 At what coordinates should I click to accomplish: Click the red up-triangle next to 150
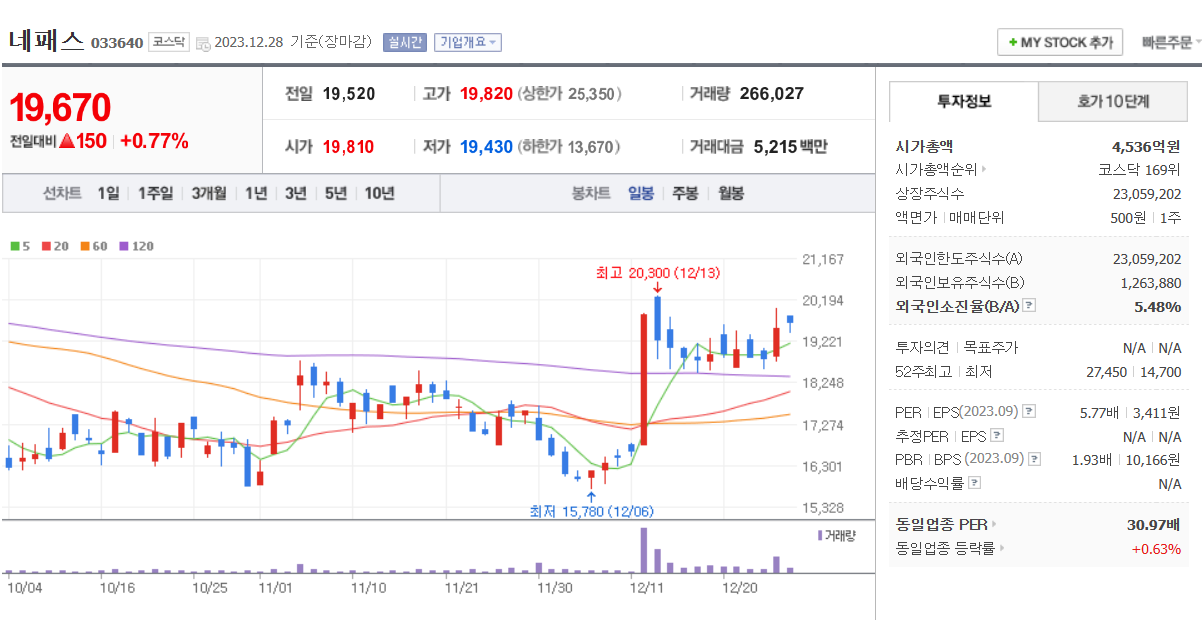(67, 141)
